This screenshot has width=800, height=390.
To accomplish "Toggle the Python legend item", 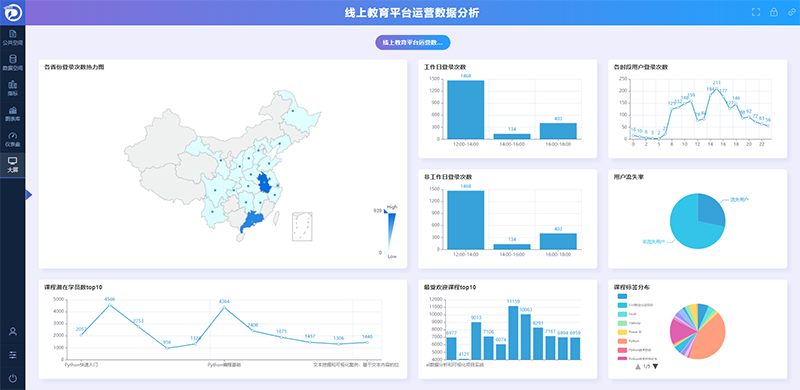I will point(628,340).
